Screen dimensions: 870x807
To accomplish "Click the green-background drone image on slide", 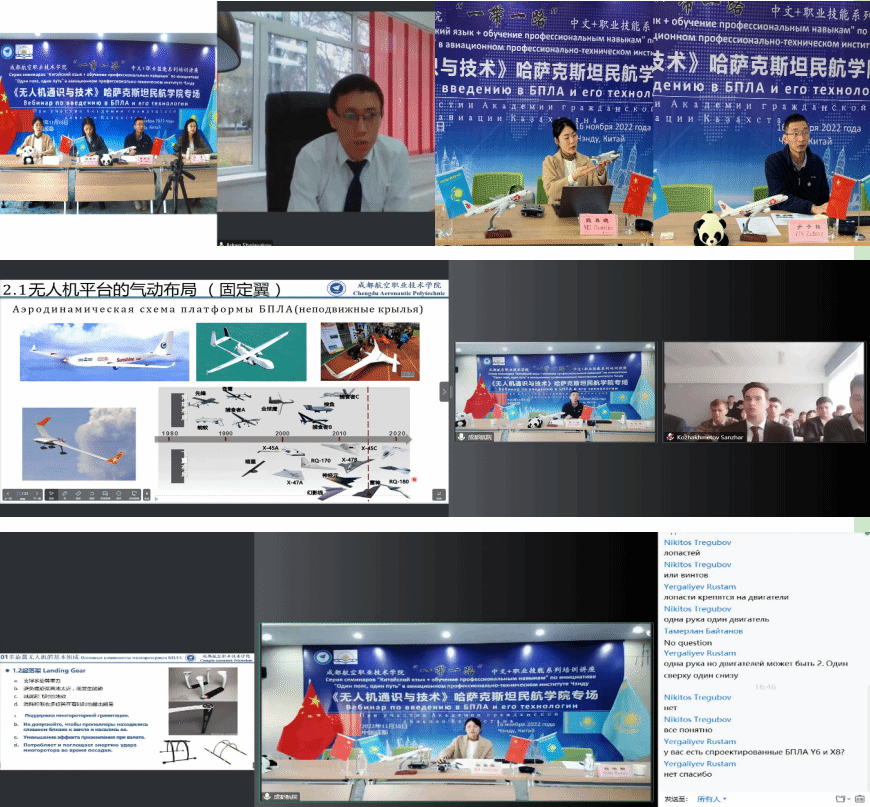I will pos(251,352).
